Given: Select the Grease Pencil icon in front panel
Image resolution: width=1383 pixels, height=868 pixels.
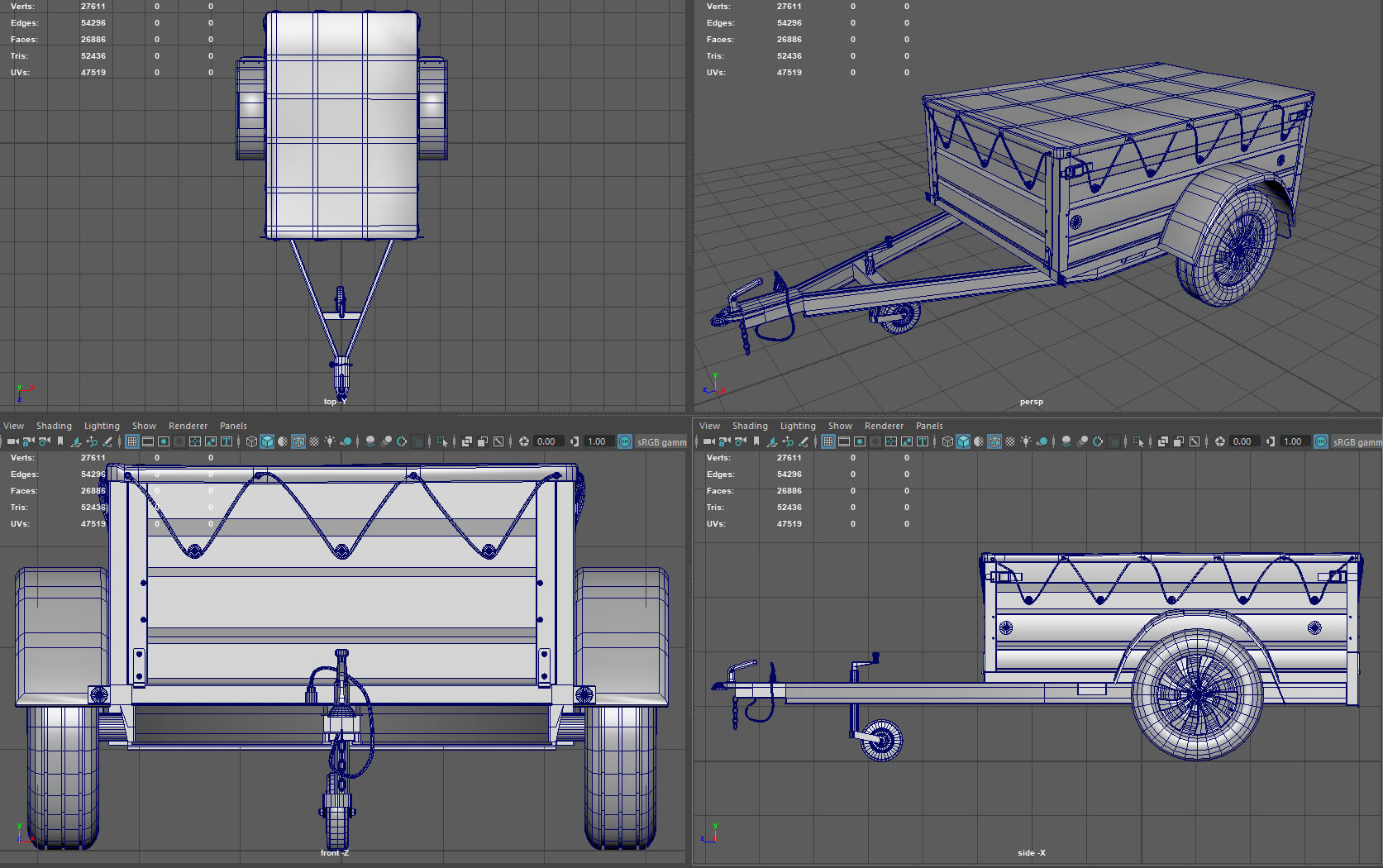Looking at the screenshot, I should pyautogui.click(x=107, y=441).
